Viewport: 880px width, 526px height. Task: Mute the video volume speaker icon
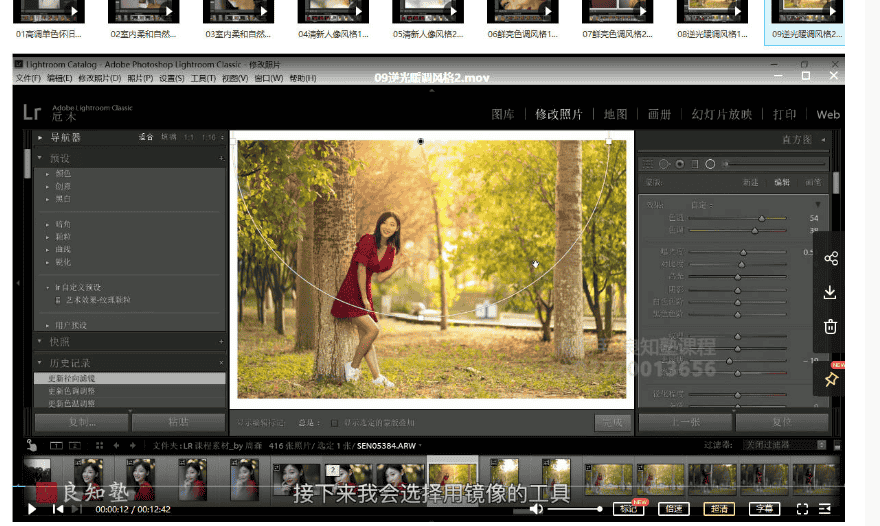pos(536,509)
